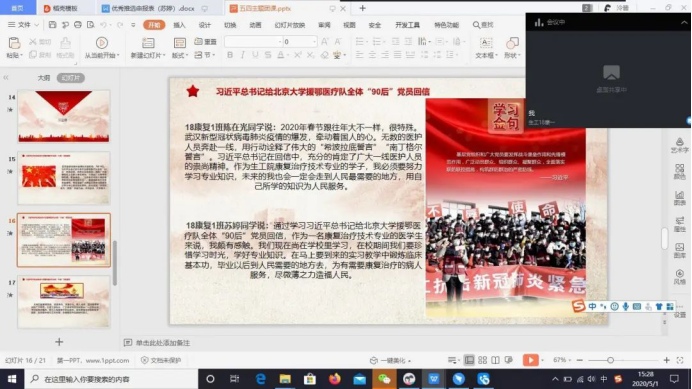Open the 幻灯片放映 ribbon tab
This screenshot has width=692, height=389.
point(290,25)
